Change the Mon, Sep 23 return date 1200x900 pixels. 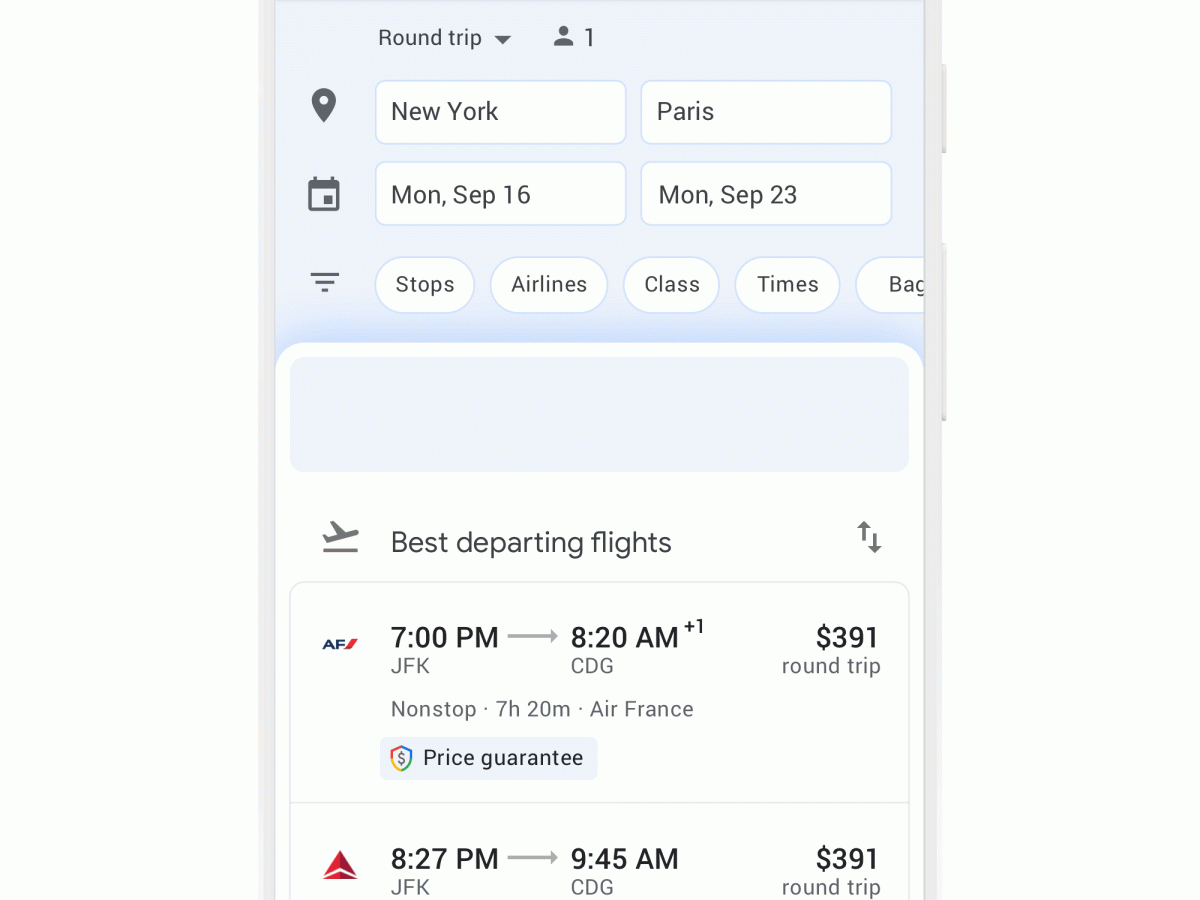tap(765, 194)
